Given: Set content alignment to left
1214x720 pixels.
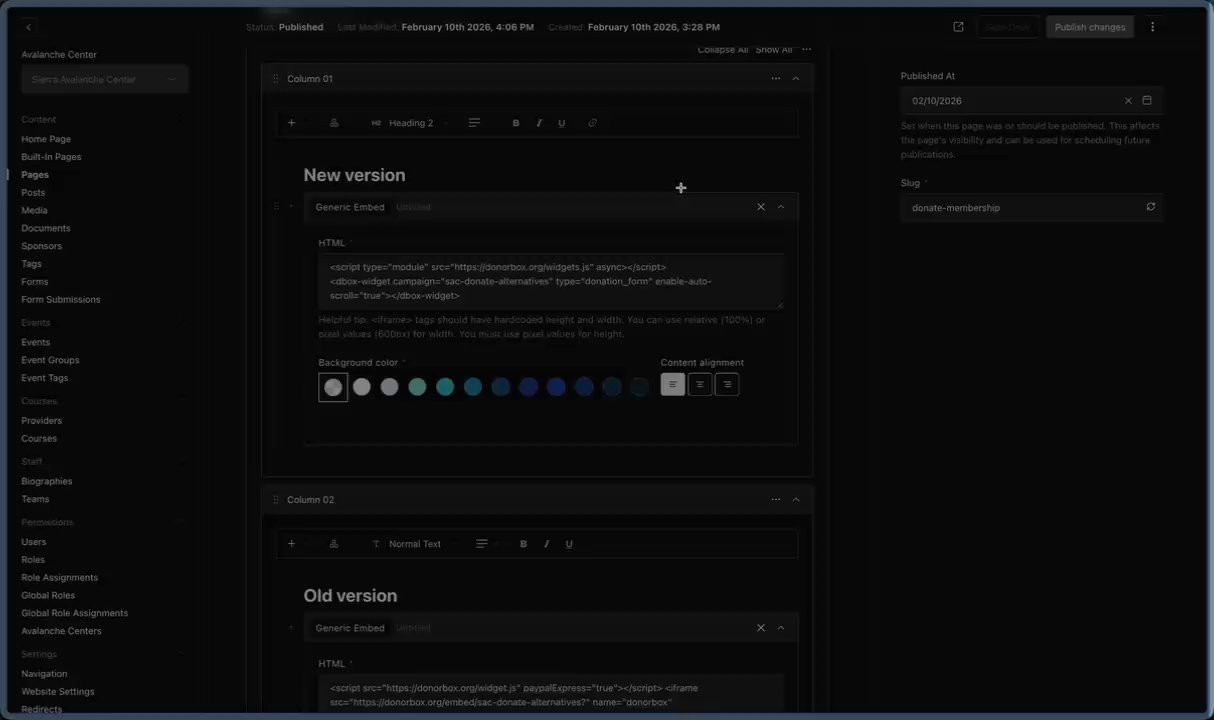Looking at the screenshot, I should pyautogui.click(x=673, y=385).
